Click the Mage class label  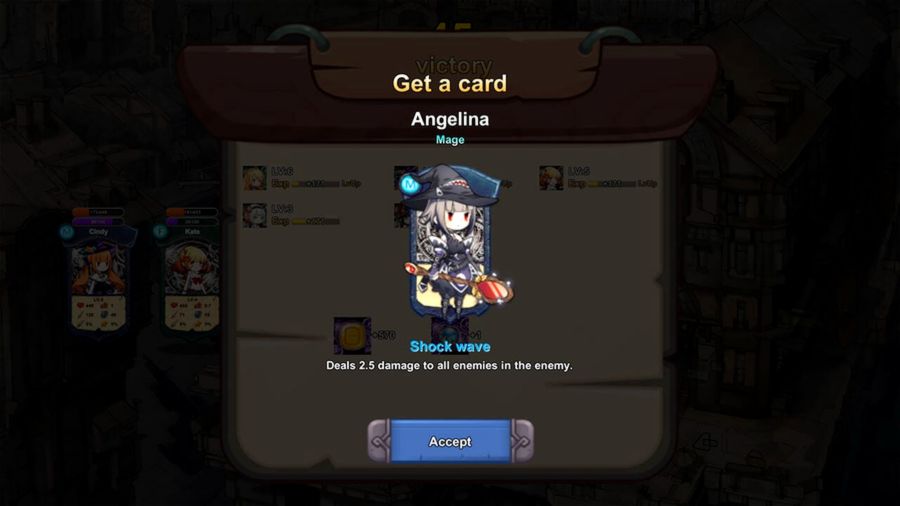click(x=450, y=139)
